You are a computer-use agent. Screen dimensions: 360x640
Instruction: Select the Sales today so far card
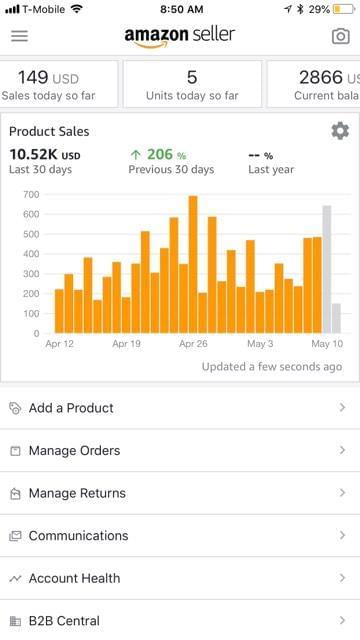pyautogui.click(x=59, y=84)
